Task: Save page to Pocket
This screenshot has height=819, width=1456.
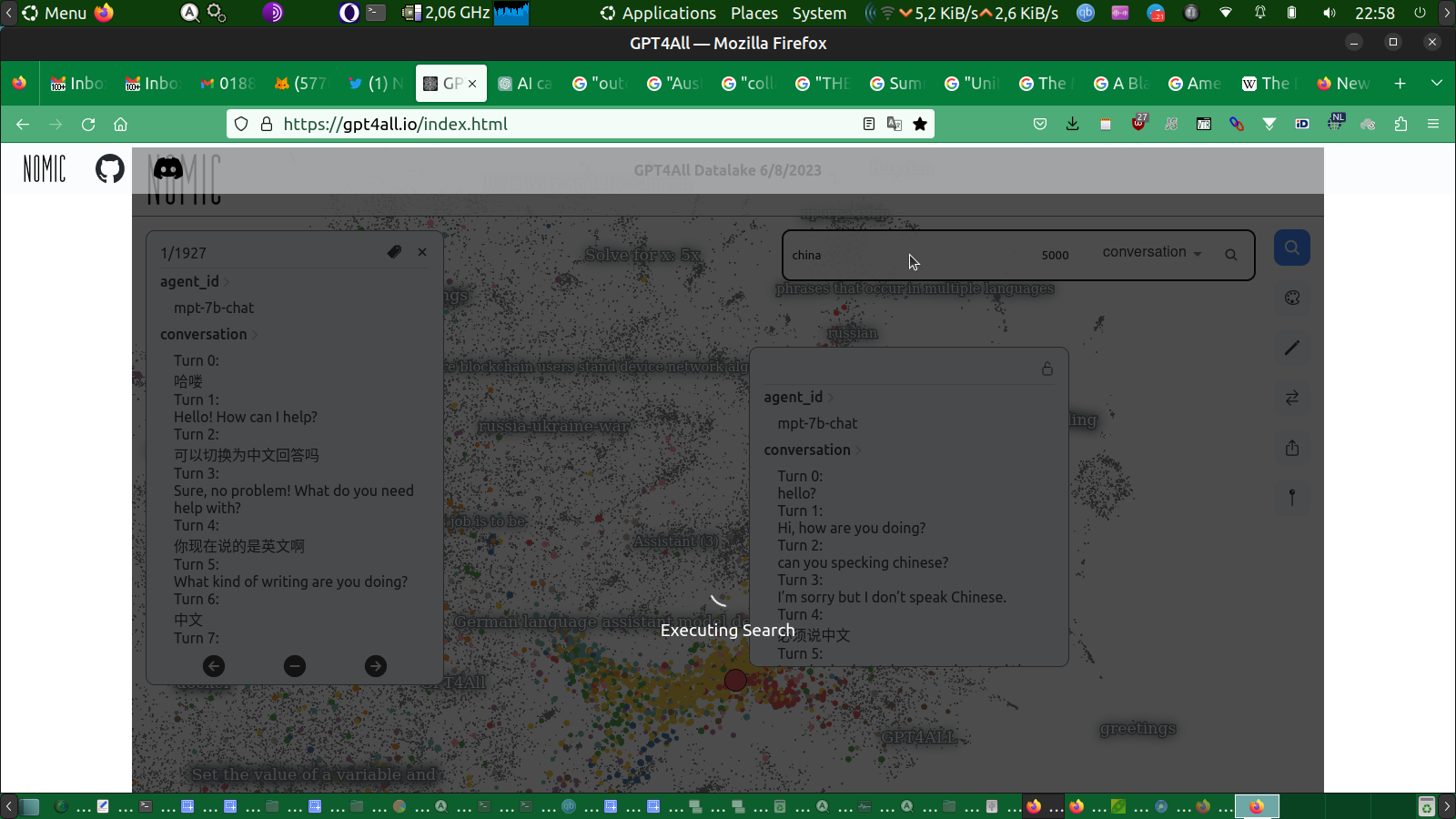Action: tap(1040, 124)
